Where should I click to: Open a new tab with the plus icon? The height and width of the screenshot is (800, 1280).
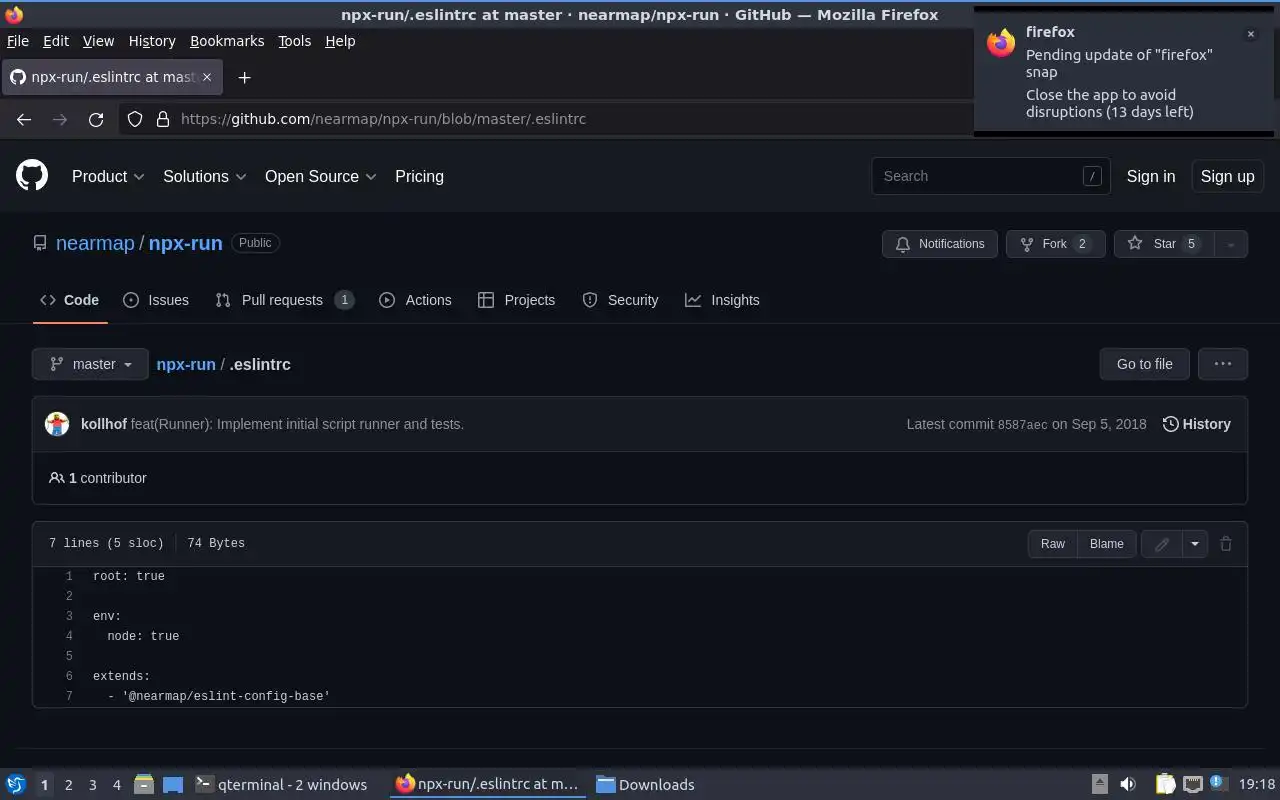point(244,77)
